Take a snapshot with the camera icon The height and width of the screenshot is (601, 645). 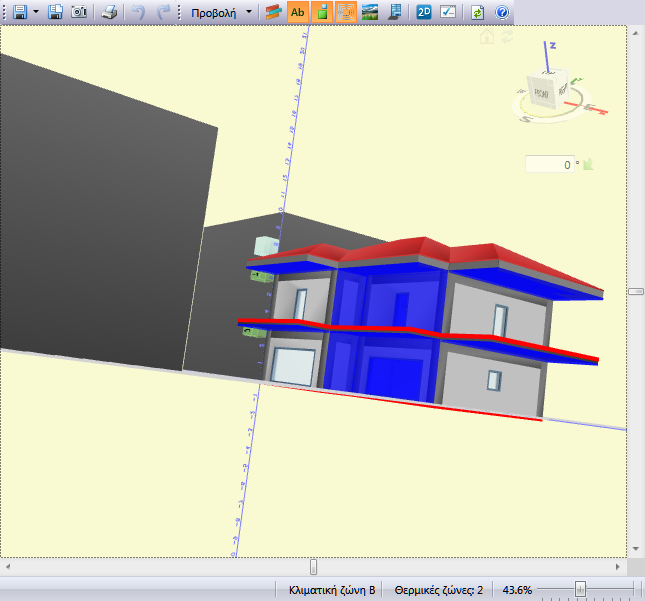point(79,13)
